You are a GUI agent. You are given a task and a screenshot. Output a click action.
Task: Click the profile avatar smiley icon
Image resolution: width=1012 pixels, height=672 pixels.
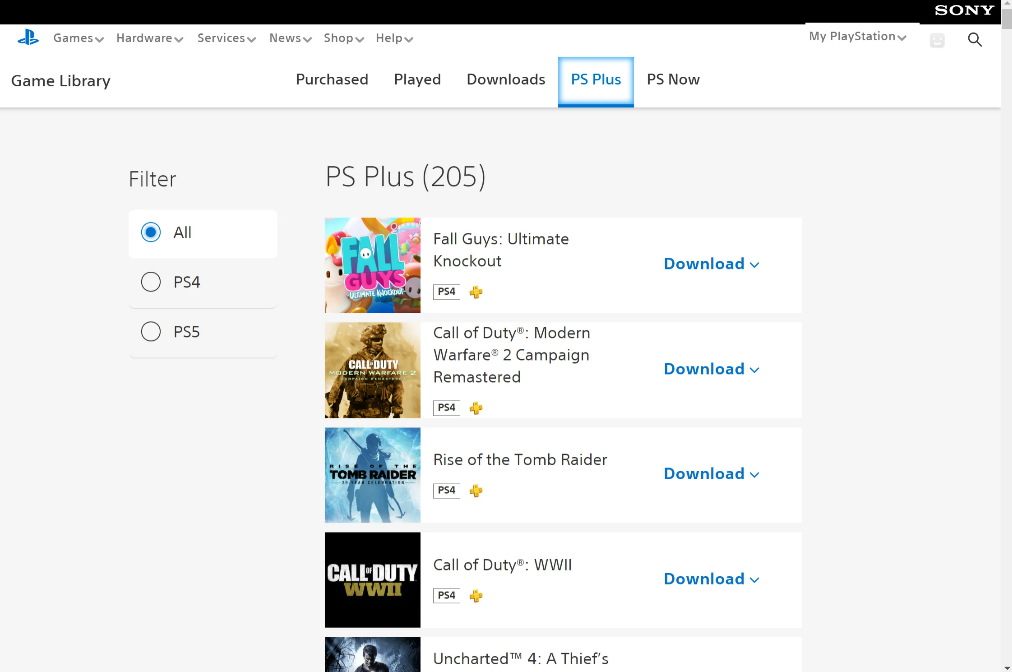pos(937,41)
